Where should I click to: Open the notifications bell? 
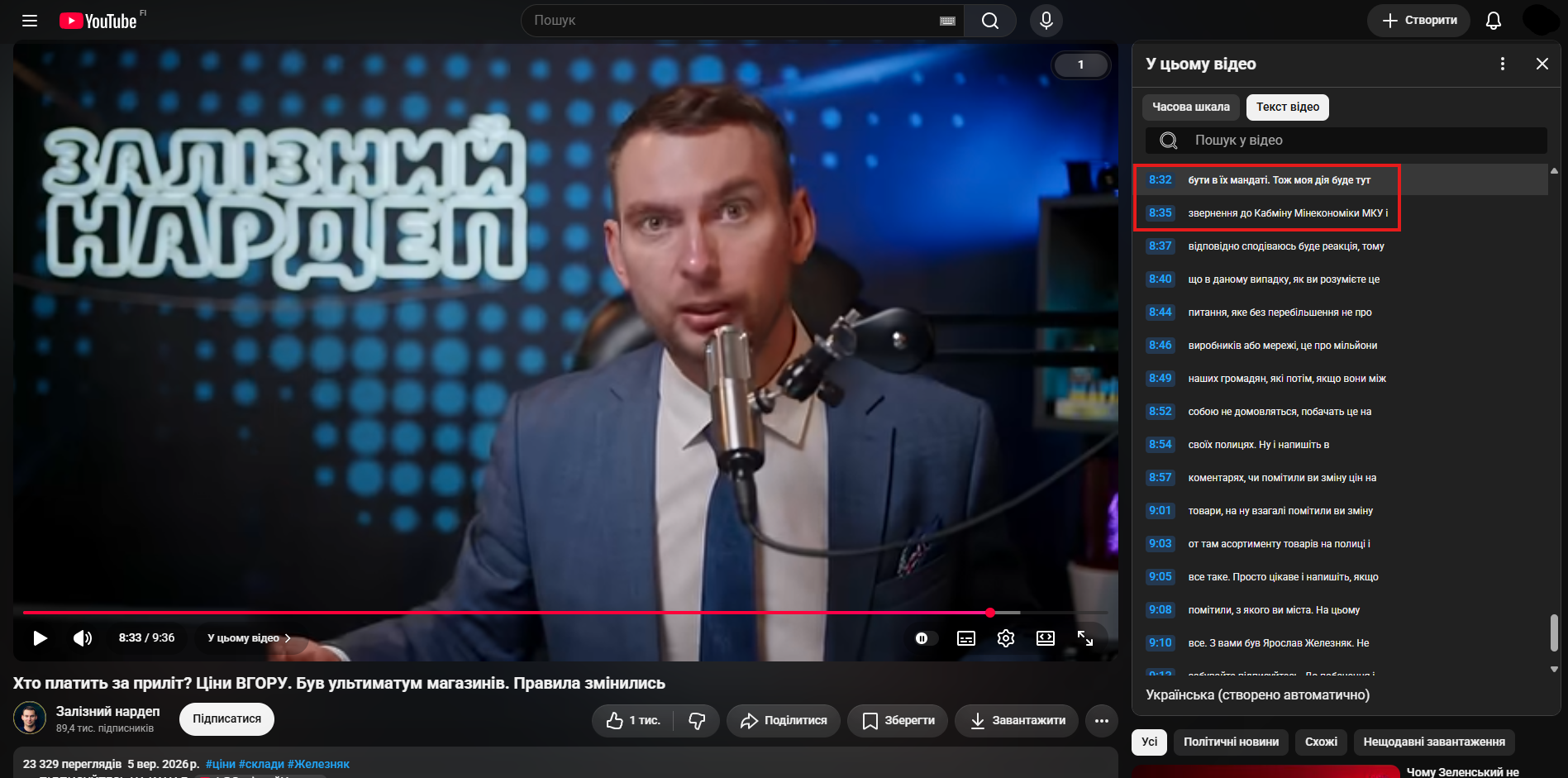click(x=1494, y=21)
